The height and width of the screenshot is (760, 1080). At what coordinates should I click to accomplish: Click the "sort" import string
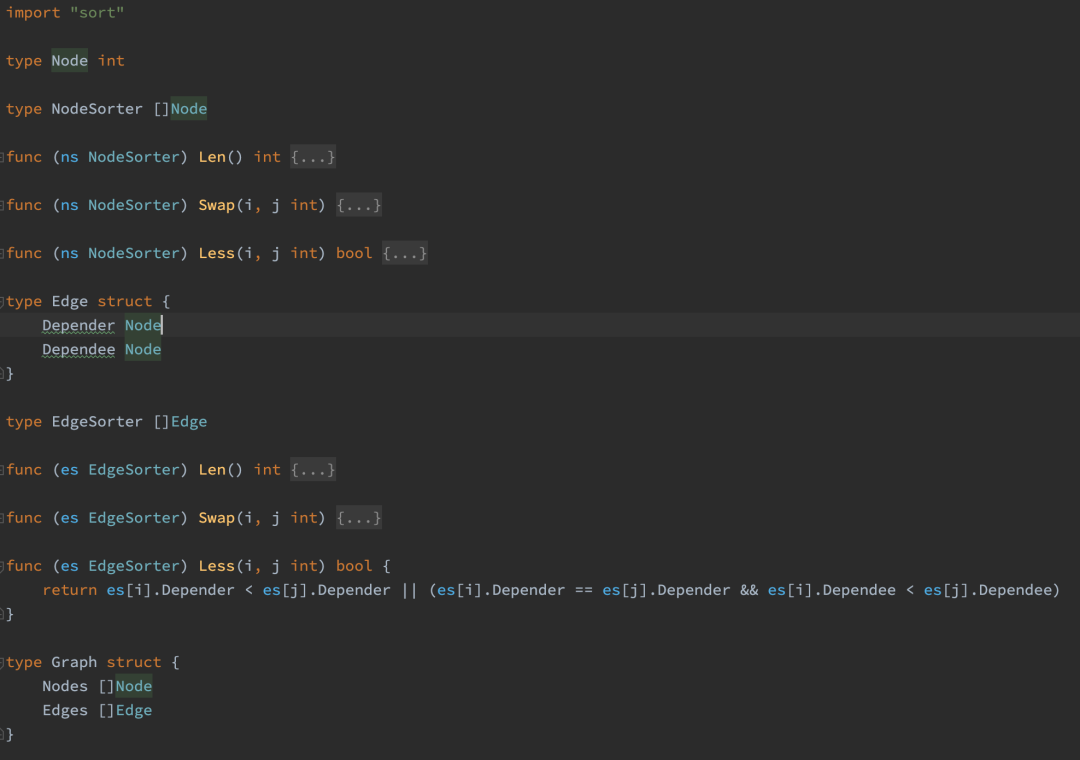coord(97,12)
